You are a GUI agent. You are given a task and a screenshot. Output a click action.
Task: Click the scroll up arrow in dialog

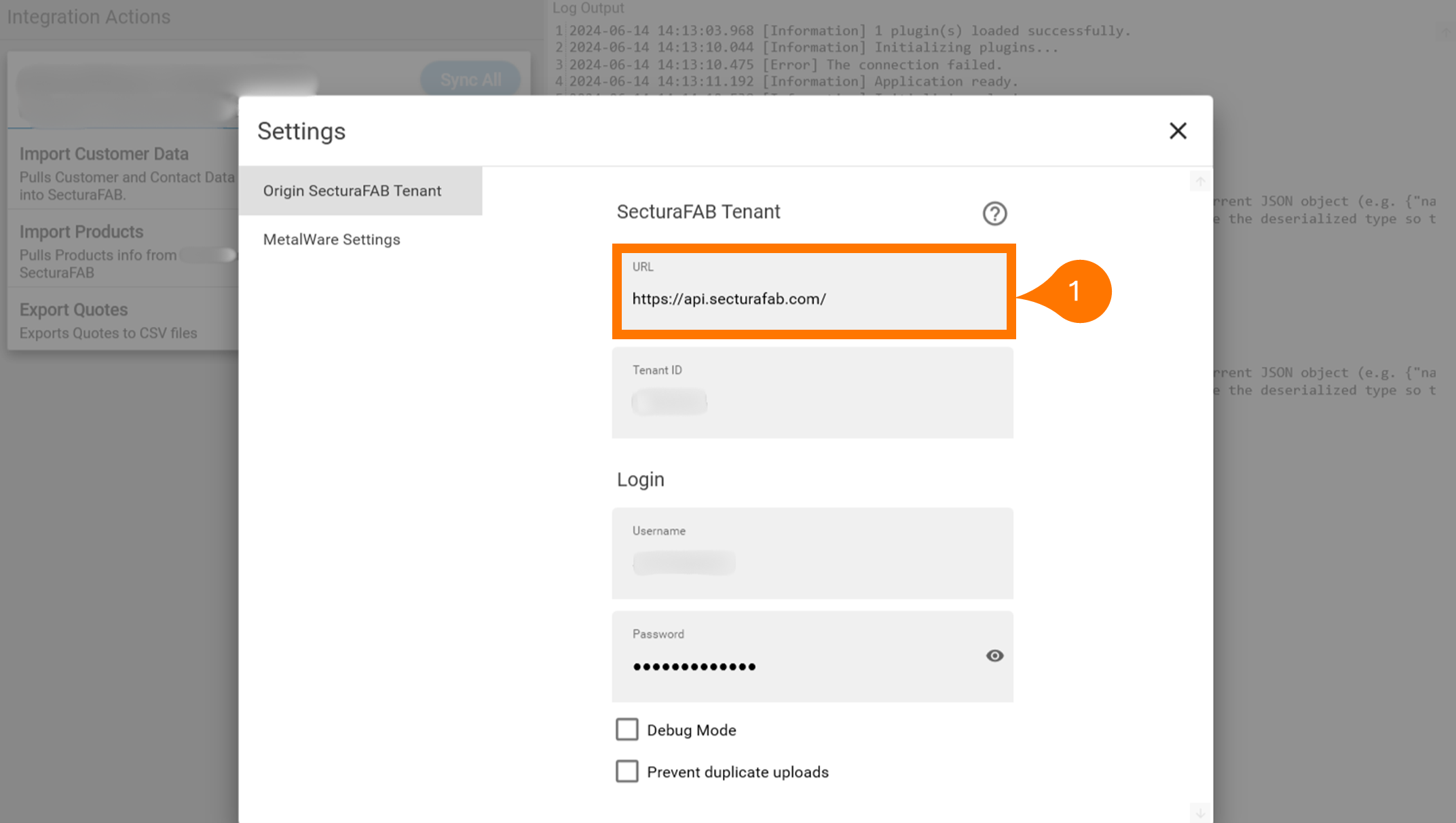[x=1199, y=181]
